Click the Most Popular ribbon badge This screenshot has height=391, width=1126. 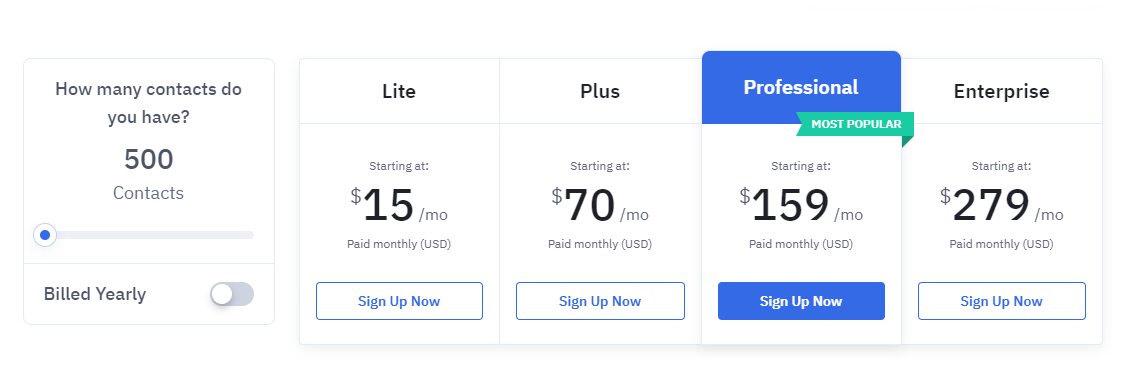[x=855, y=124]
